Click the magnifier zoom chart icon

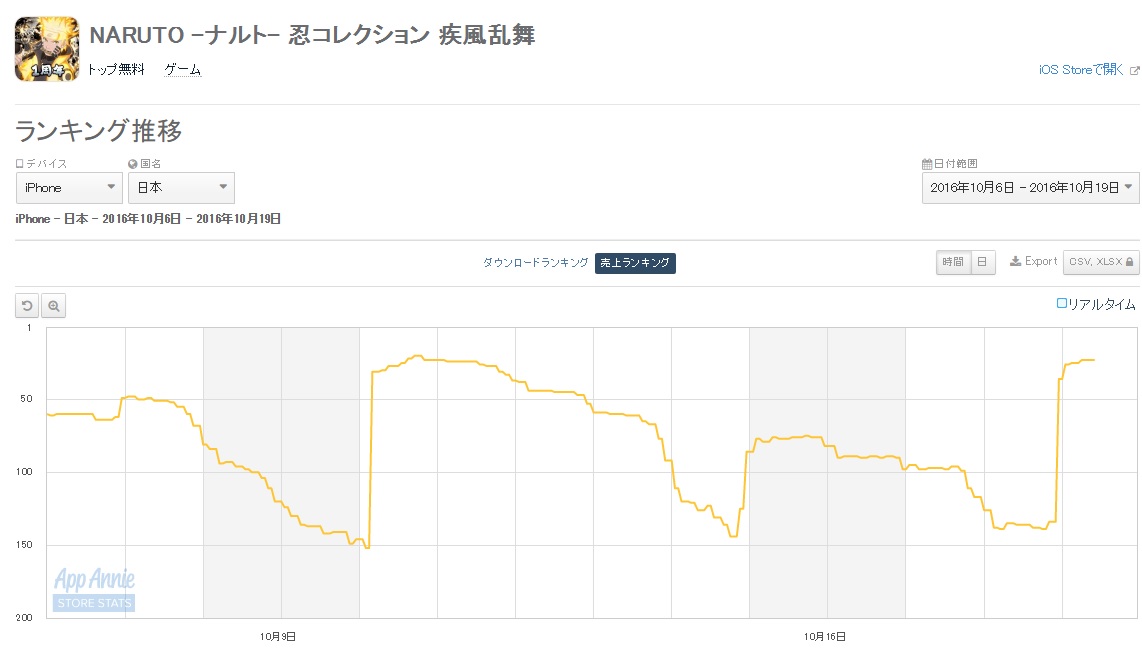coord(53,306)
